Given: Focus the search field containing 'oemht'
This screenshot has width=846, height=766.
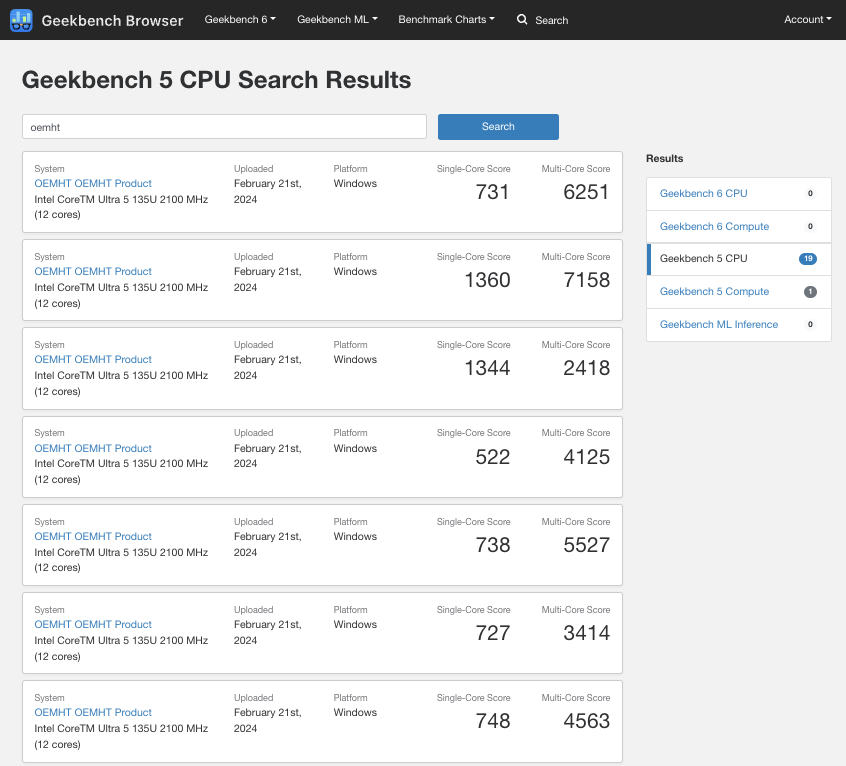Looking at the screenshot, I should point(224,127).
